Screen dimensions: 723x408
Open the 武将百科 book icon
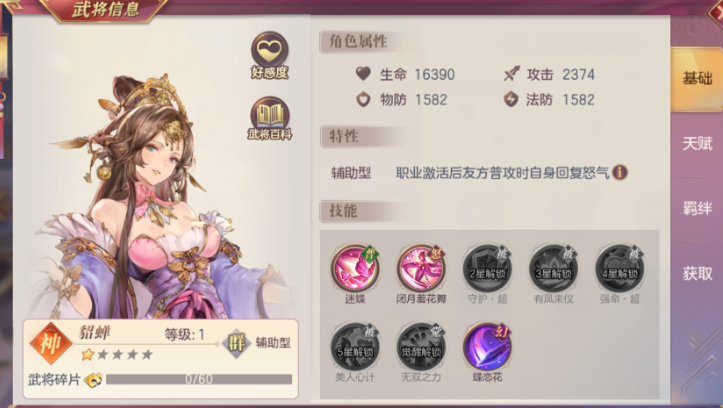270,118
